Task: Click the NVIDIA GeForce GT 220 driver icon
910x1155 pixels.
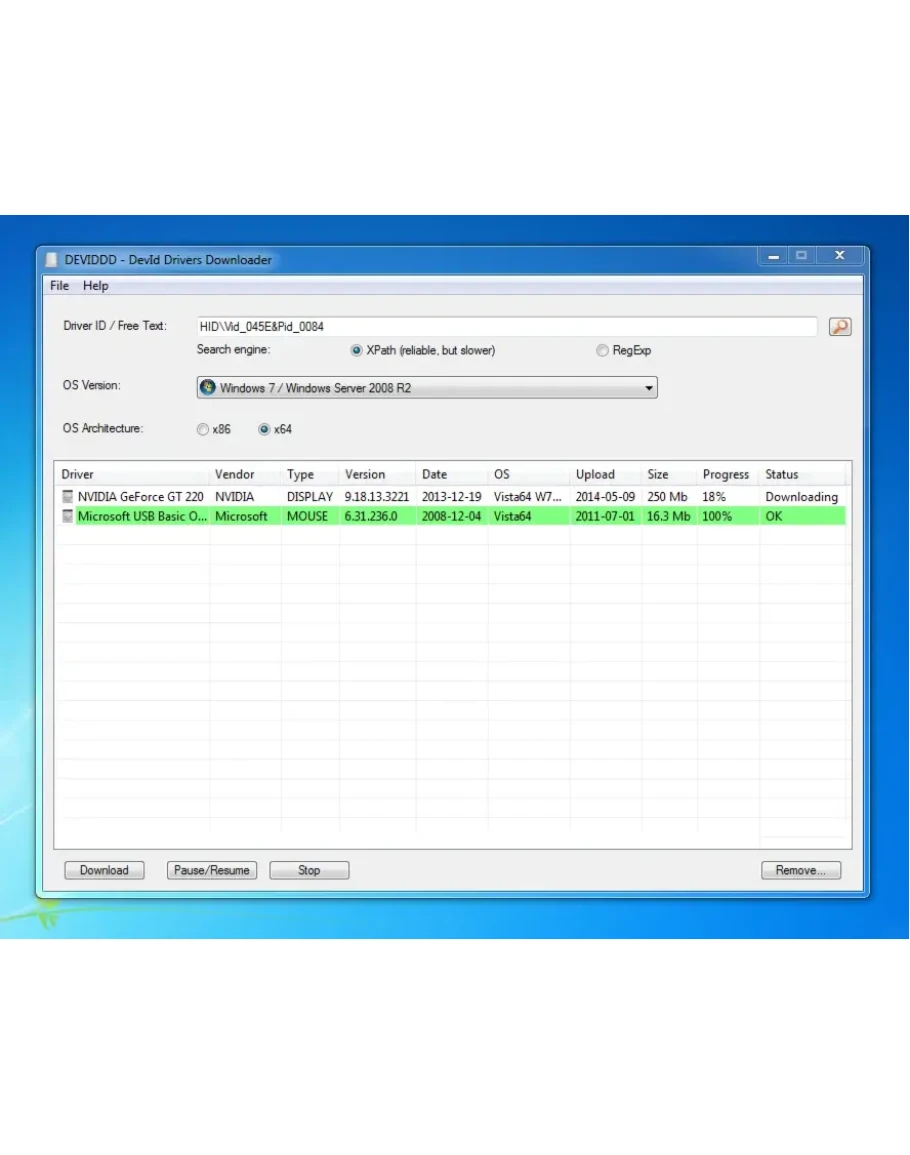Action: point(68,497)
